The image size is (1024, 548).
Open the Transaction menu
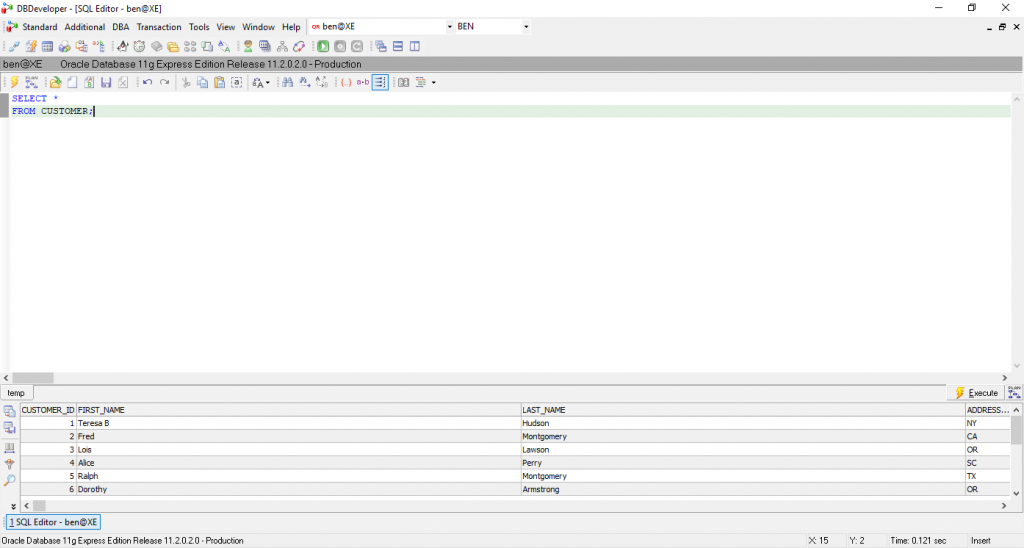pyautogui.click(x=159, y=27)
